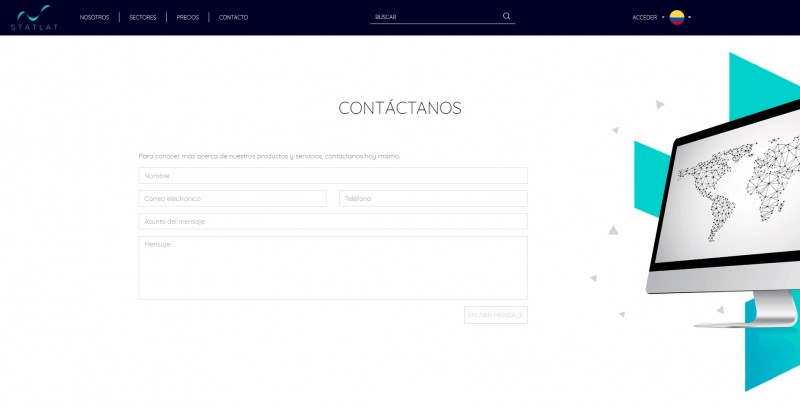Expand the ACCEDER dropdown arrow
Screen dimensions: 800x407
(663, 17)
